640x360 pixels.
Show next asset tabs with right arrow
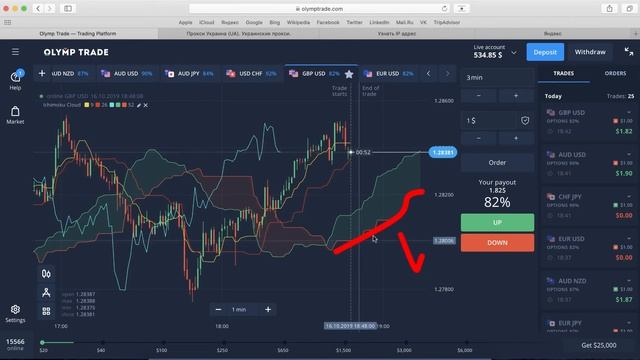pyautogui.click(x=447, y=73)
